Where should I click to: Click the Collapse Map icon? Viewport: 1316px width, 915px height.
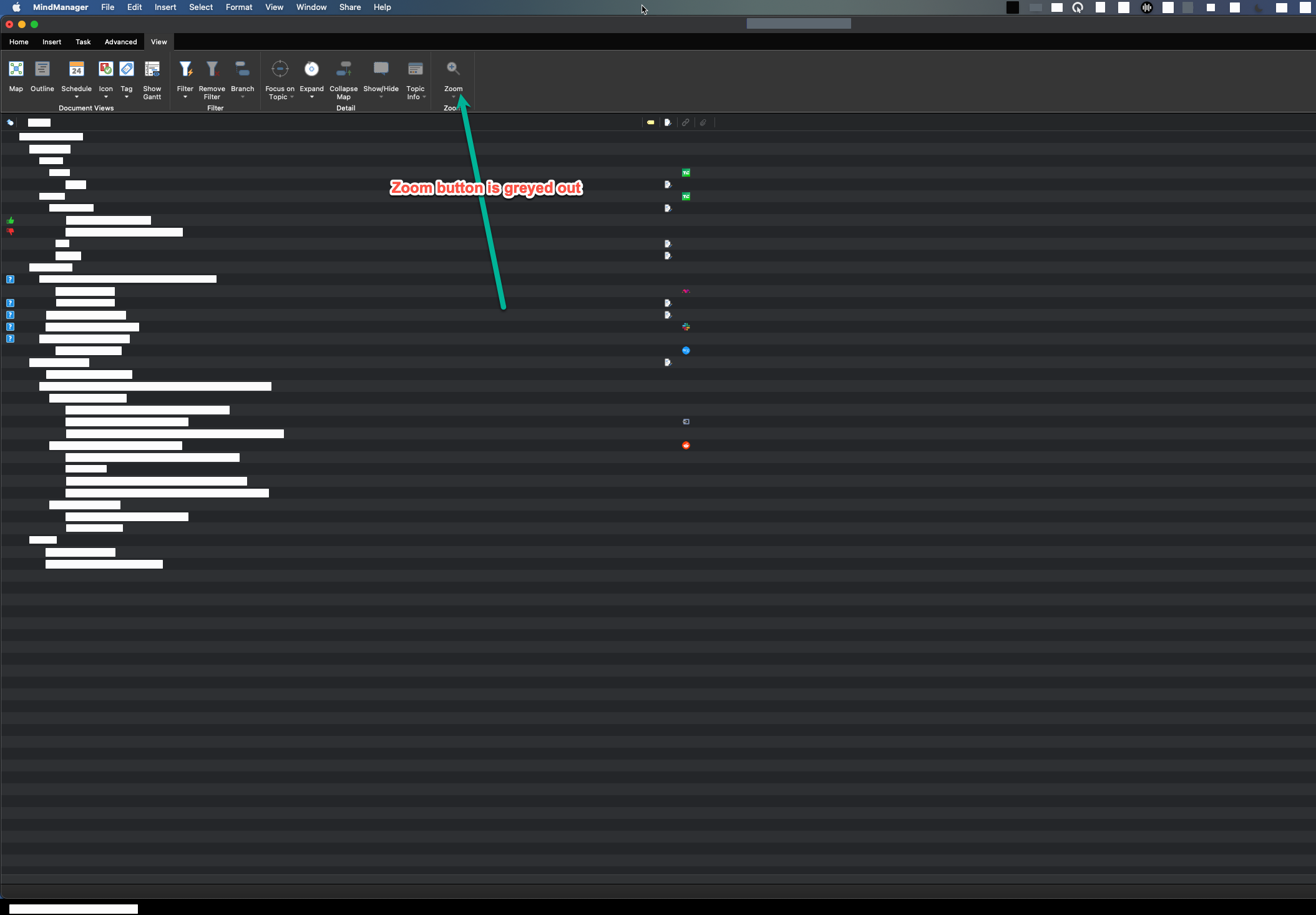click(x=344, y=69)
